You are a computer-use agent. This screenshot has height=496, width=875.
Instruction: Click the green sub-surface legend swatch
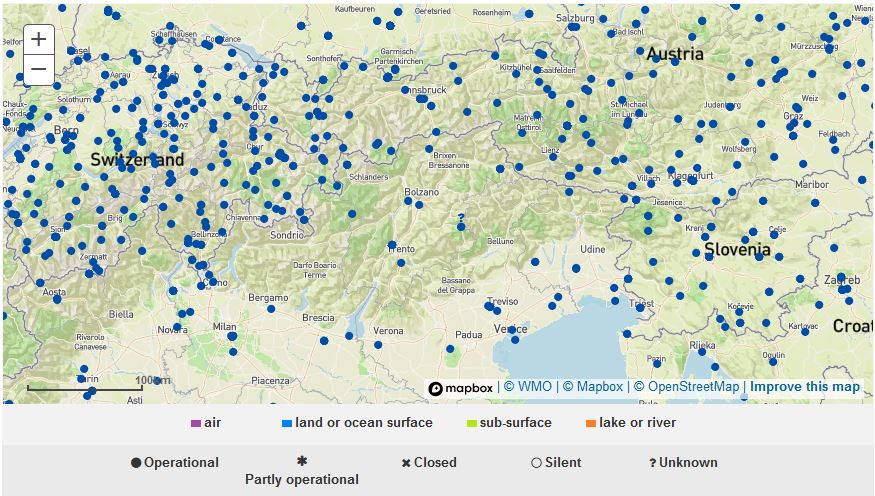click(x=472, y=423)
